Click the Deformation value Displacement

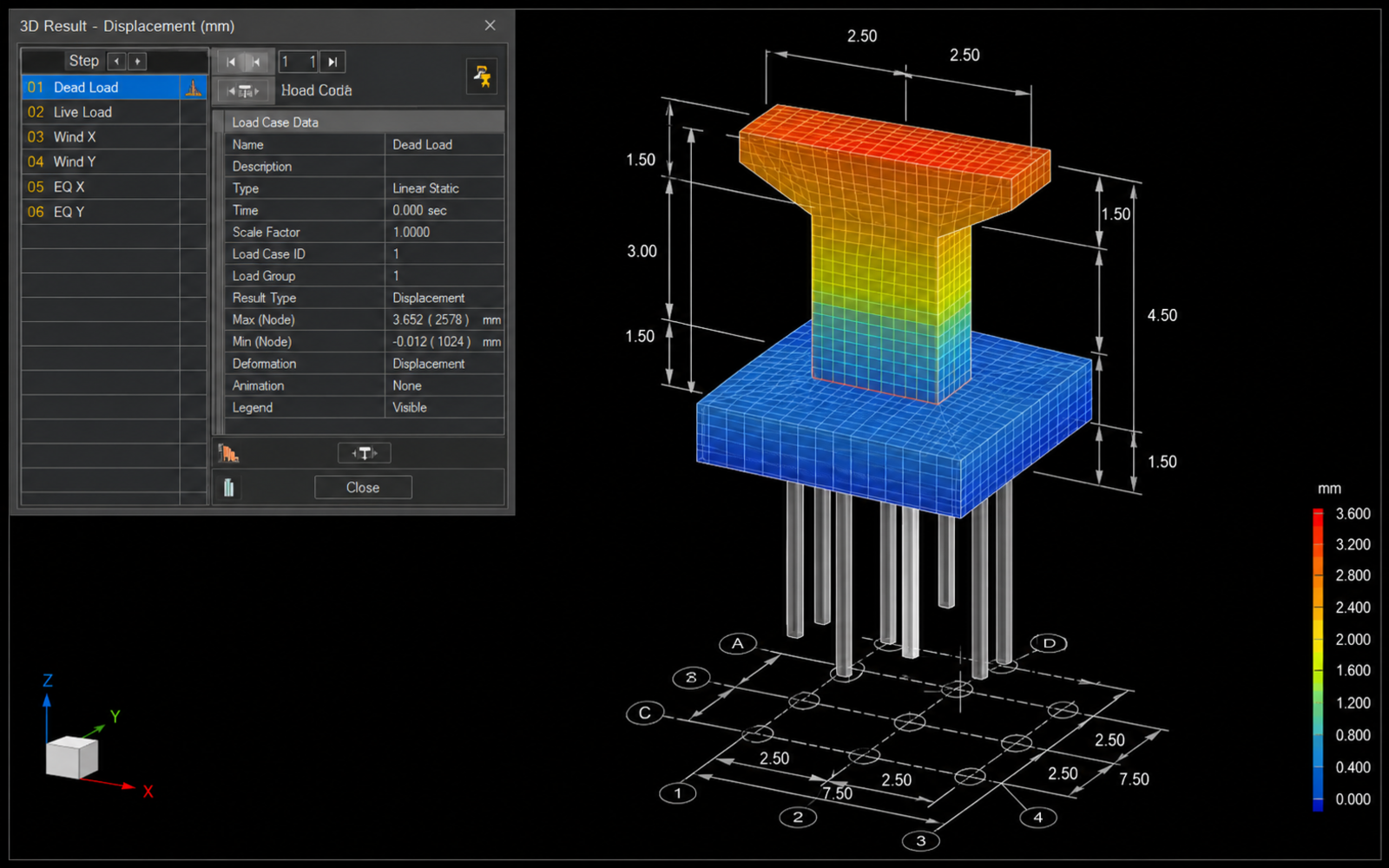click(444, 364)
